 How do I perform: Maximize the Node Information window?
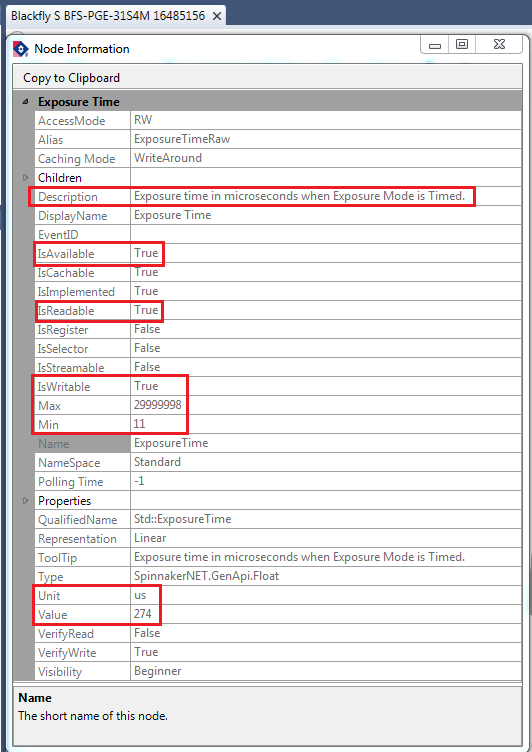(x=461, y=45)
